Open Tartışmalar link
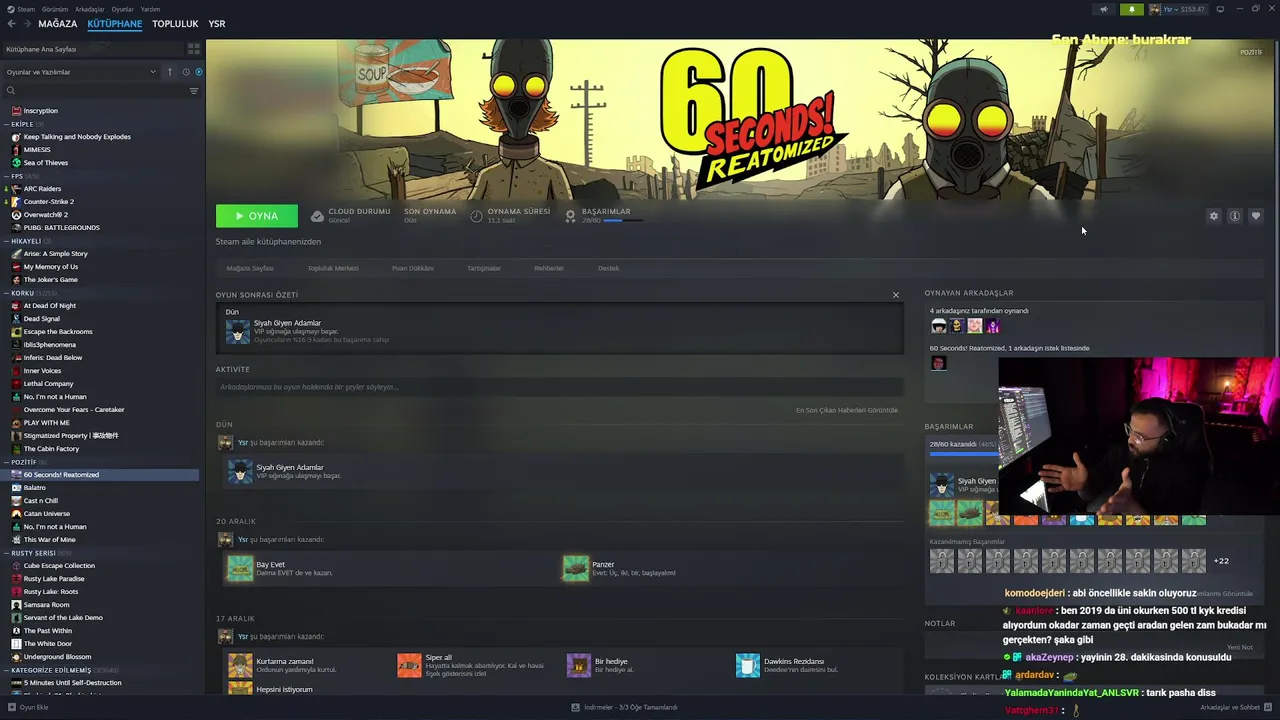 coord(484,268)
